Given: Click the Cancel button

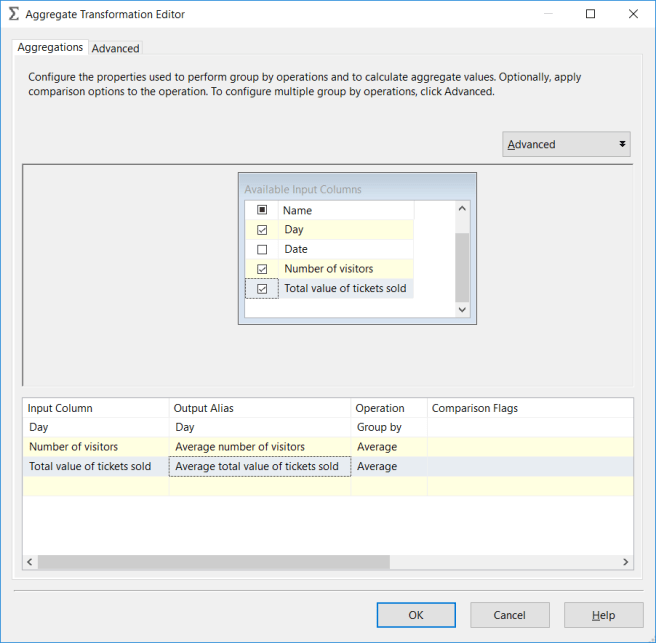Looking at the screenshot, I should click(510, 615).
